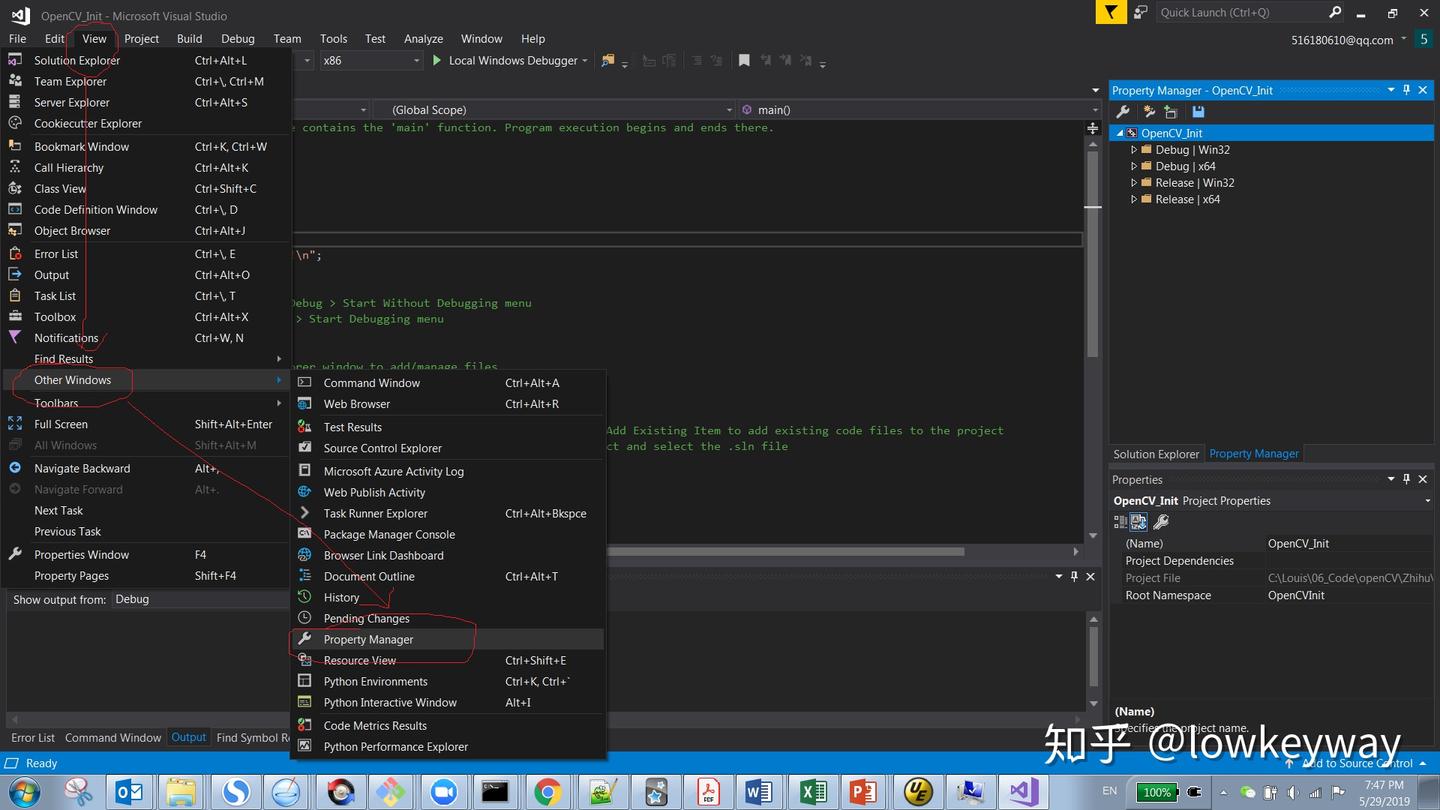This screenshot has width=1440, height=810.
Task: Click the feedback notification flag icon
Action: point(1110,12)
